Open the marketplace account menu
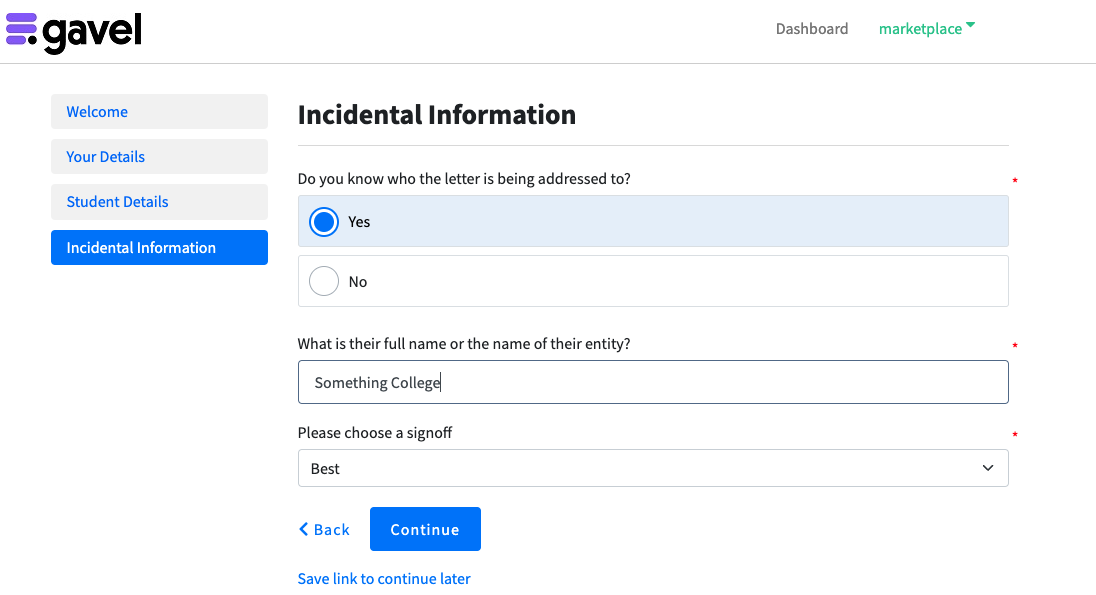This screenshot has width=1096, height=595. click(920, 29)
